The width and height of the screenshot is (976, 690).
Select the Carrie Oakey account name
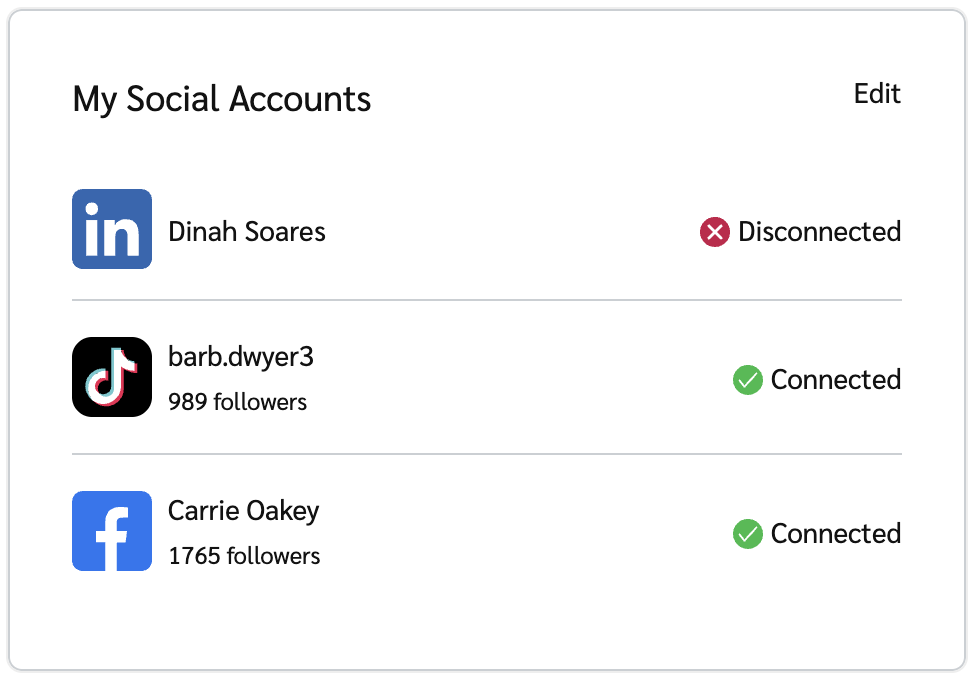(244, 511)
